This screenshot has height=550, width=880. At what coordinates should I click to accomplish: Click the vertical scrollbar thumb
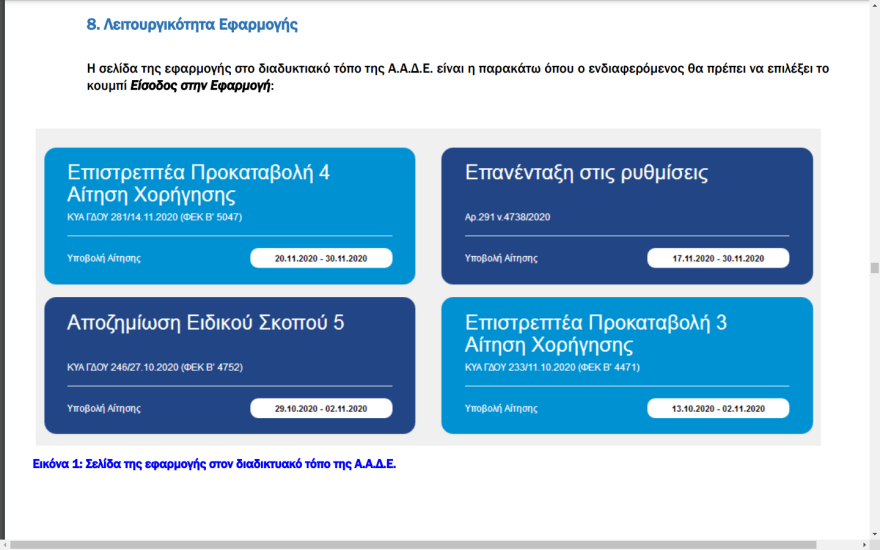[874, 268]
